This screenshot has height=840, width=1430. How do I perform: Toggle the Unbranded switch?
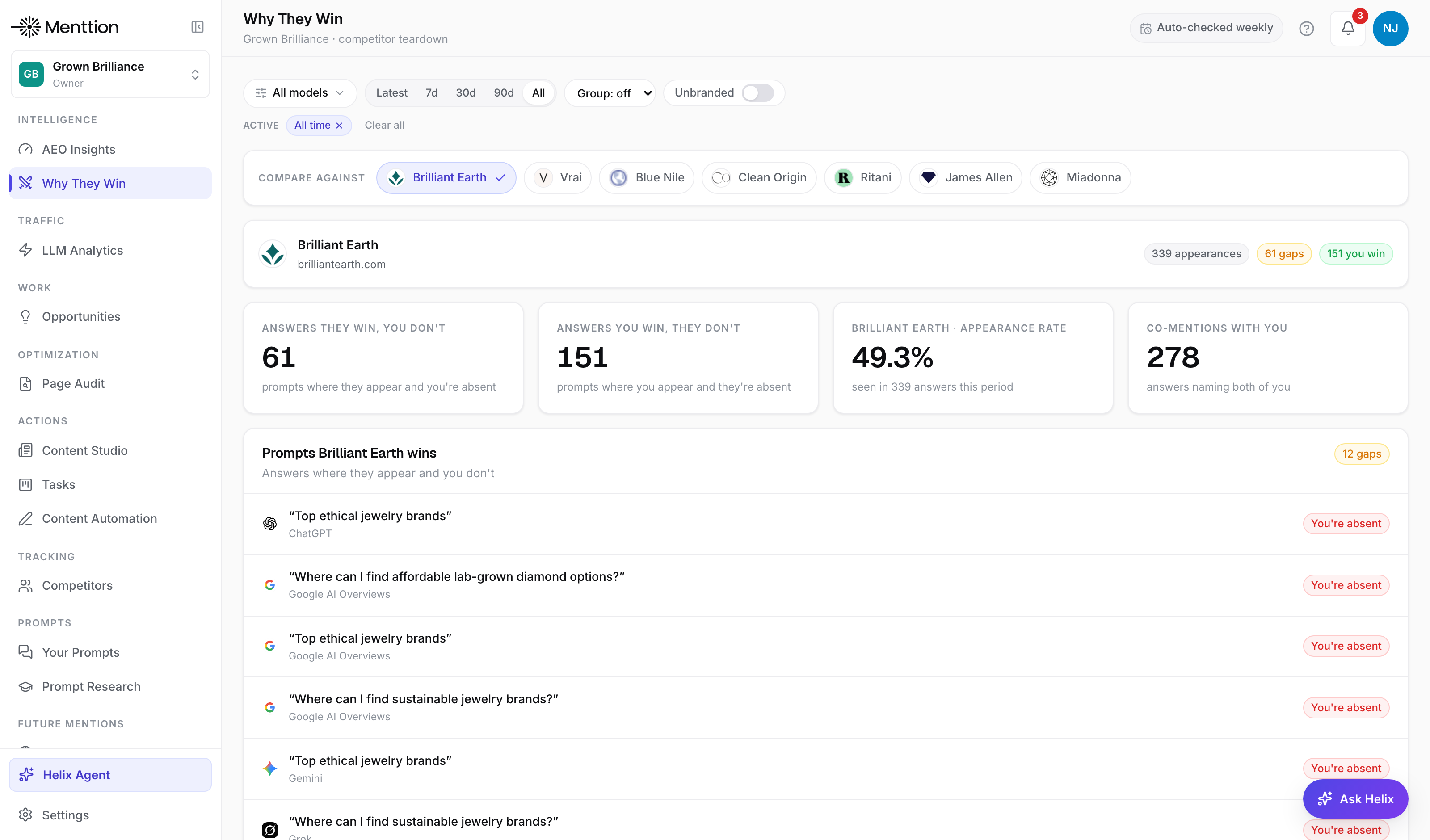757,92
